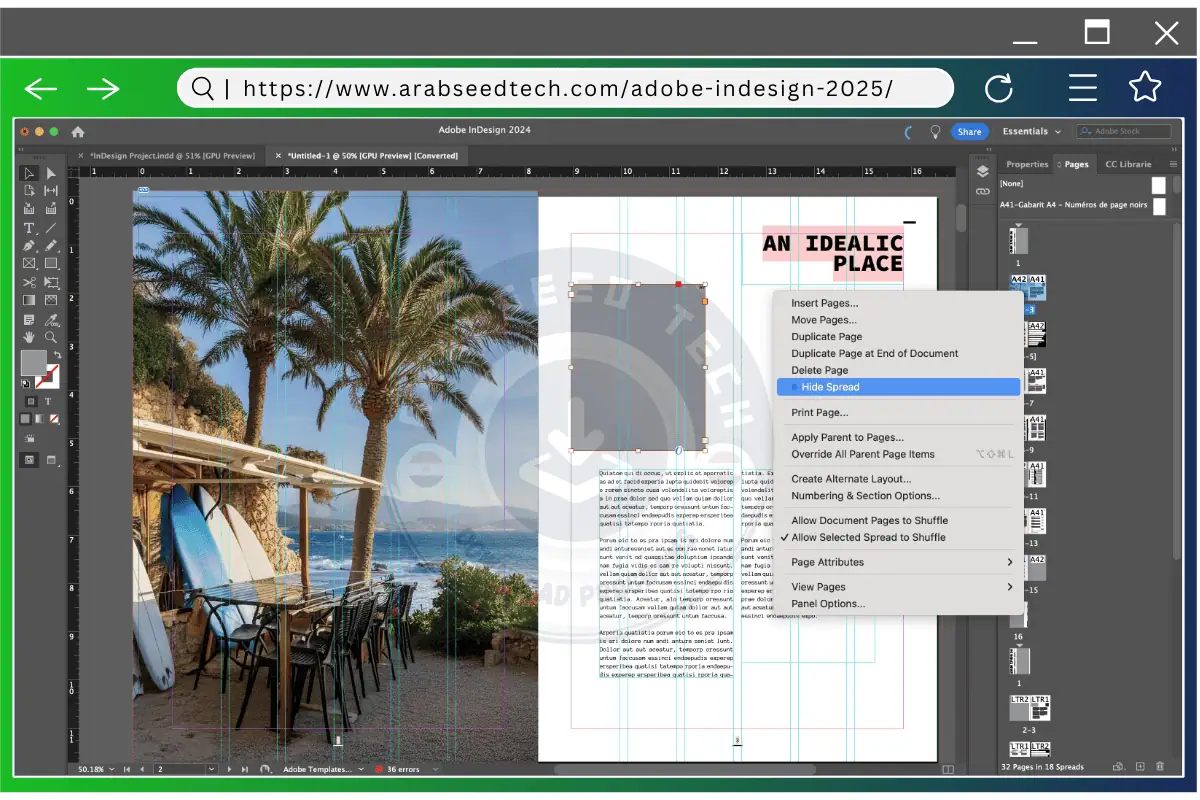The image size is (1200, 800).
Task: Click the gray Fill color swatch
Action: 32,362
